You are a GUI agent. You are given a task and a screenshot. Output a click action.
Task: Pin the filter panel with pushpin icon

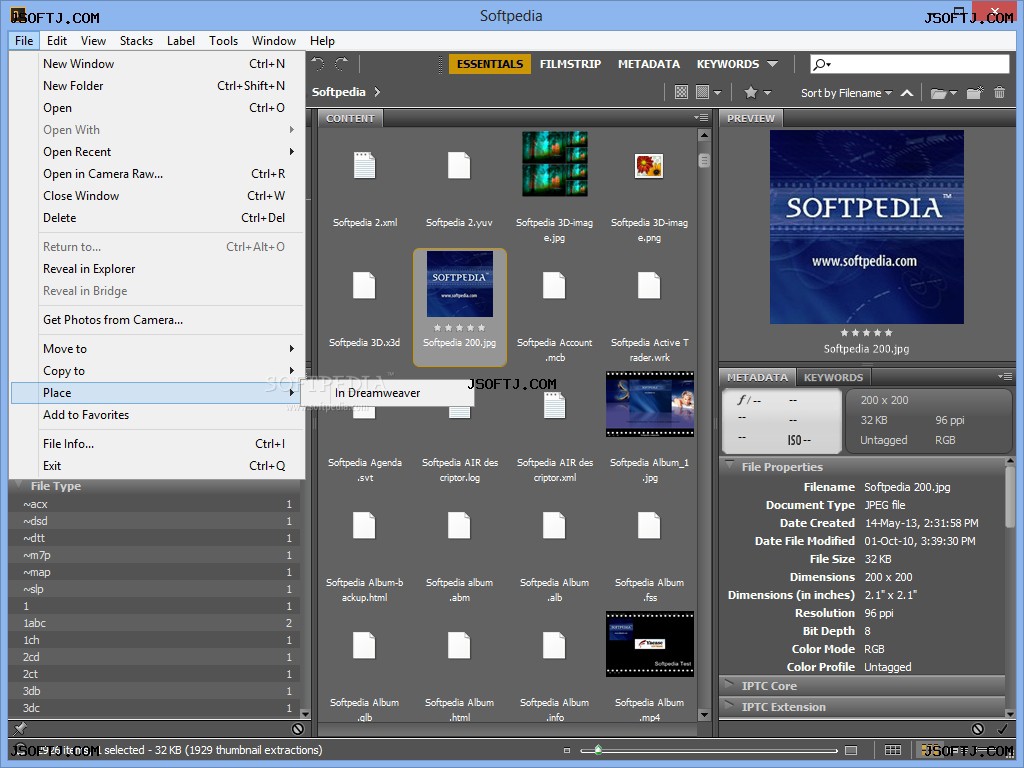20,728
